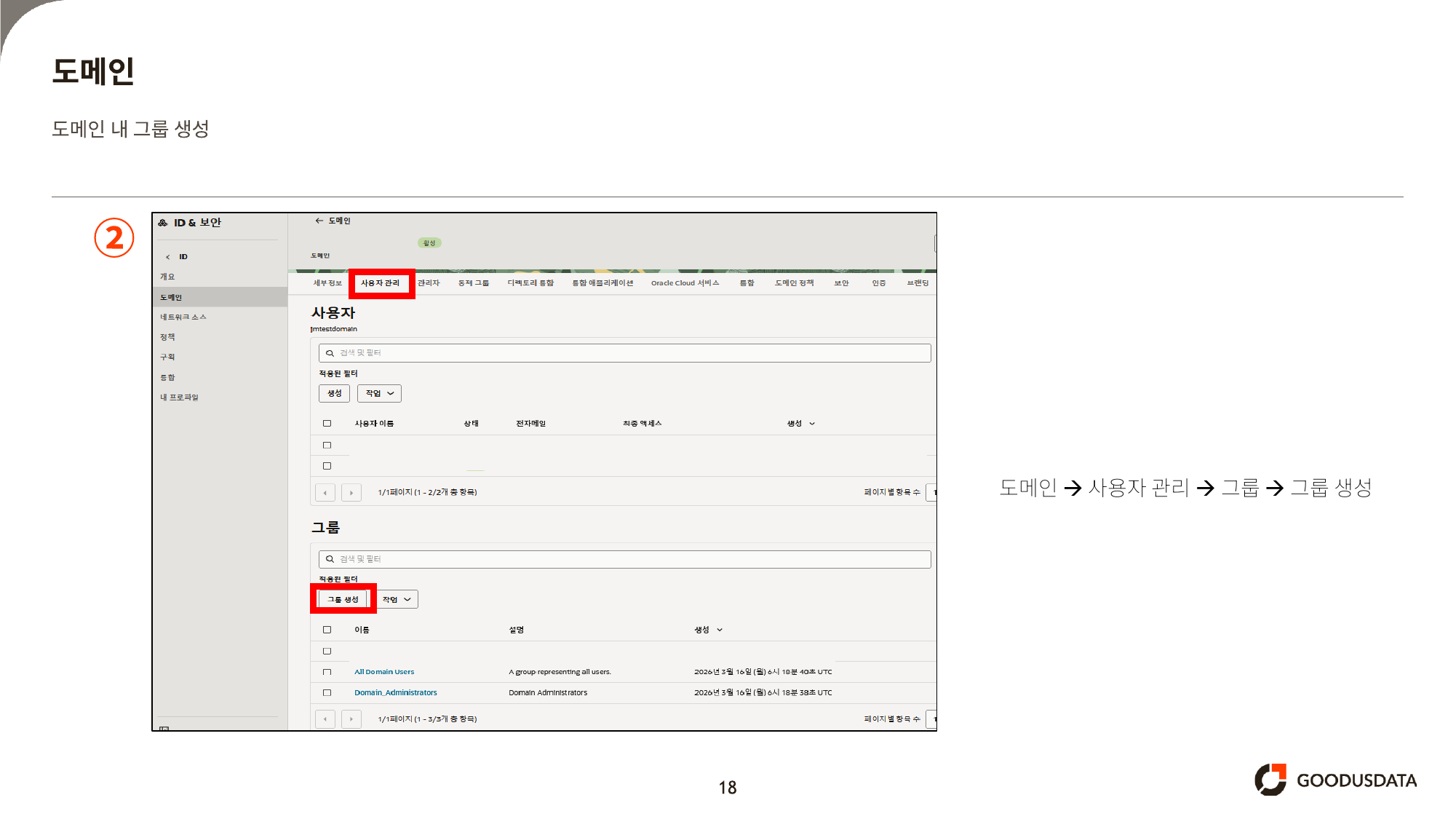Click the ID & 보안 service icon
The height and width of the screenshot is (819, 1456).
163,223
